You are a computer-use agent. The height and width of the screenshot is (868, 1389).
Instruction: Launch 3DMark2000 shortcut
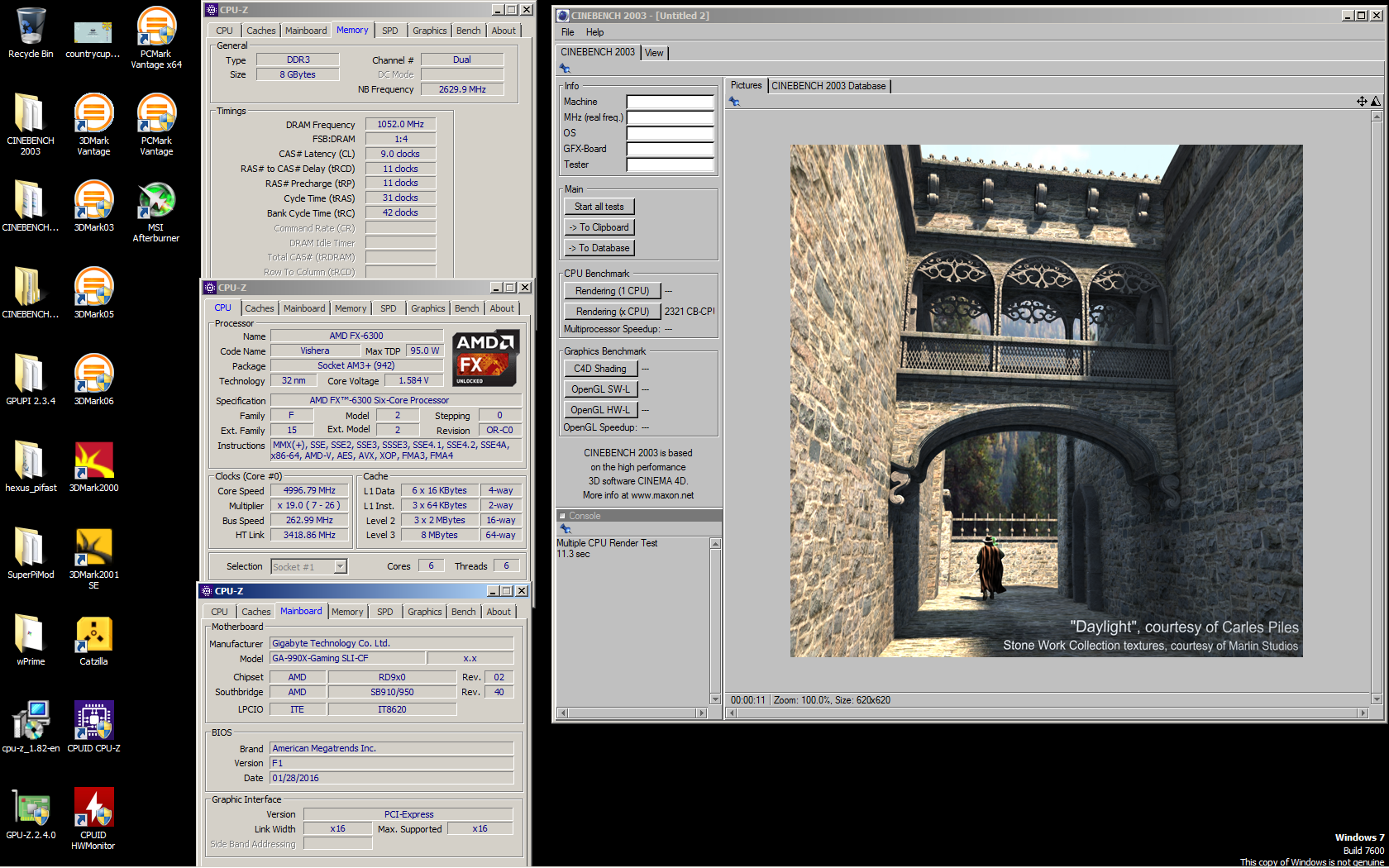point(93,467)
